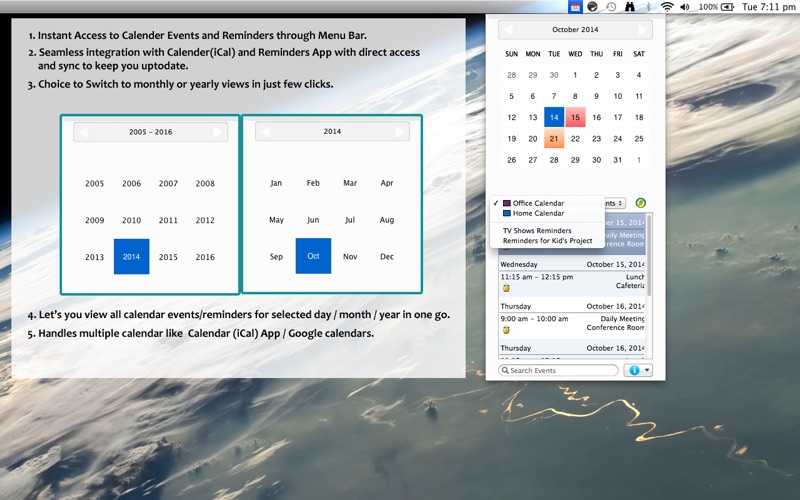Viewport: 800px width, 500px height.
Task: Click the dark pie-chart menu bar icon
Action: click(592, 7)
